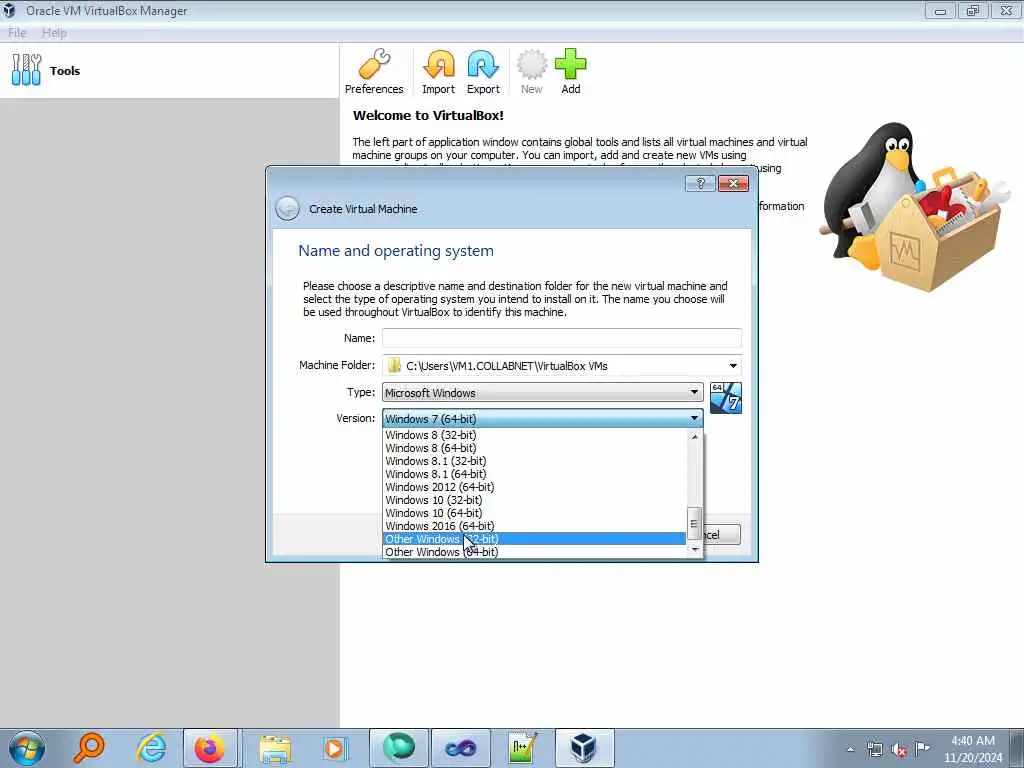Viewport: 1024px width, 768px height.
Task: Pick Windows 2012 (64-bit) option
Action: pos(534,487)
